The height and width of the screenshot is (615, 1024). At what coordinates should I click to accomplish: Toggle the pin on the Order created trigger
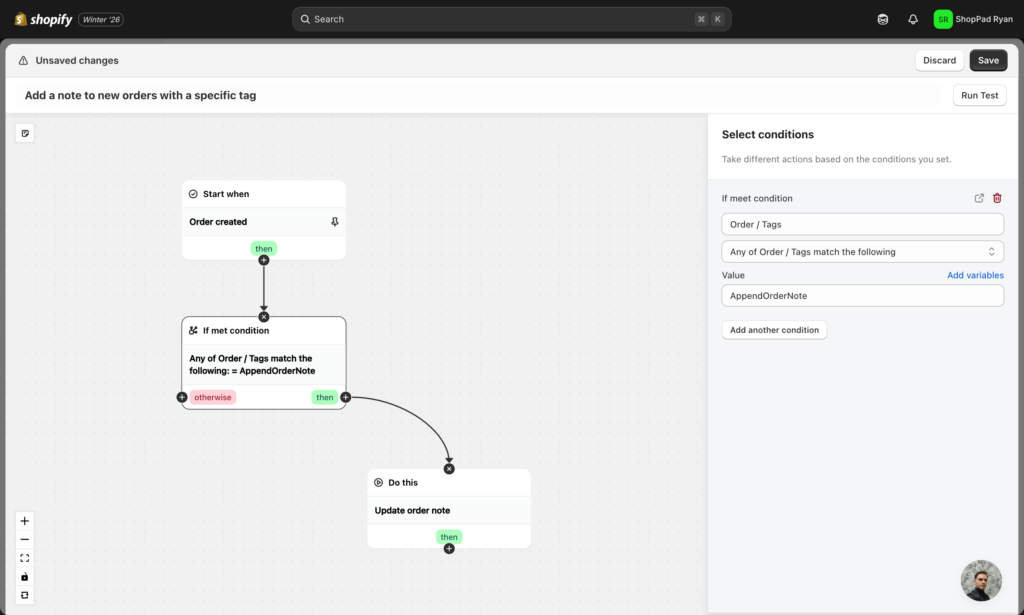(x=335, y=221)
